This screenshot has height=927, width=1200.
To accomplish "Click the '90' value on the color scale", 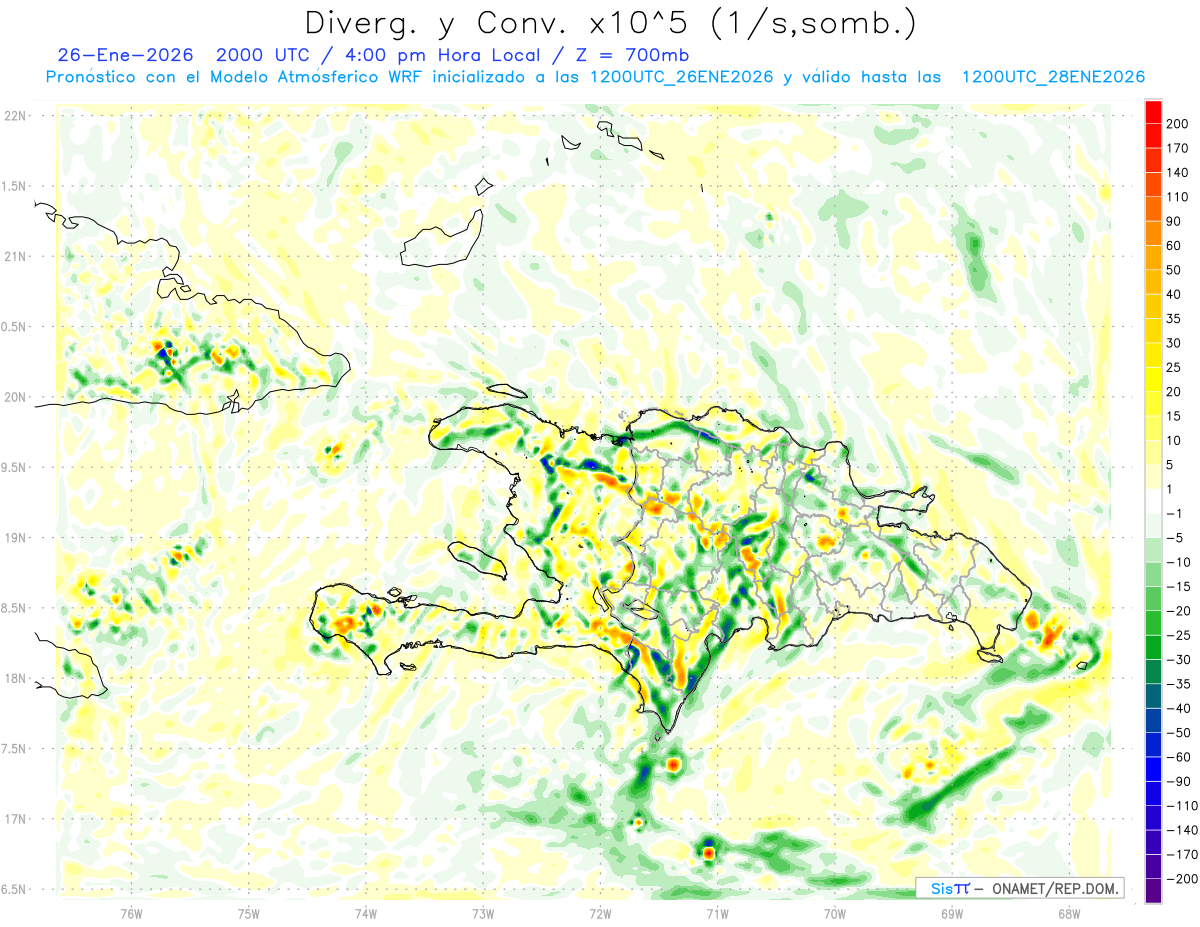I will pos(1174,221).
